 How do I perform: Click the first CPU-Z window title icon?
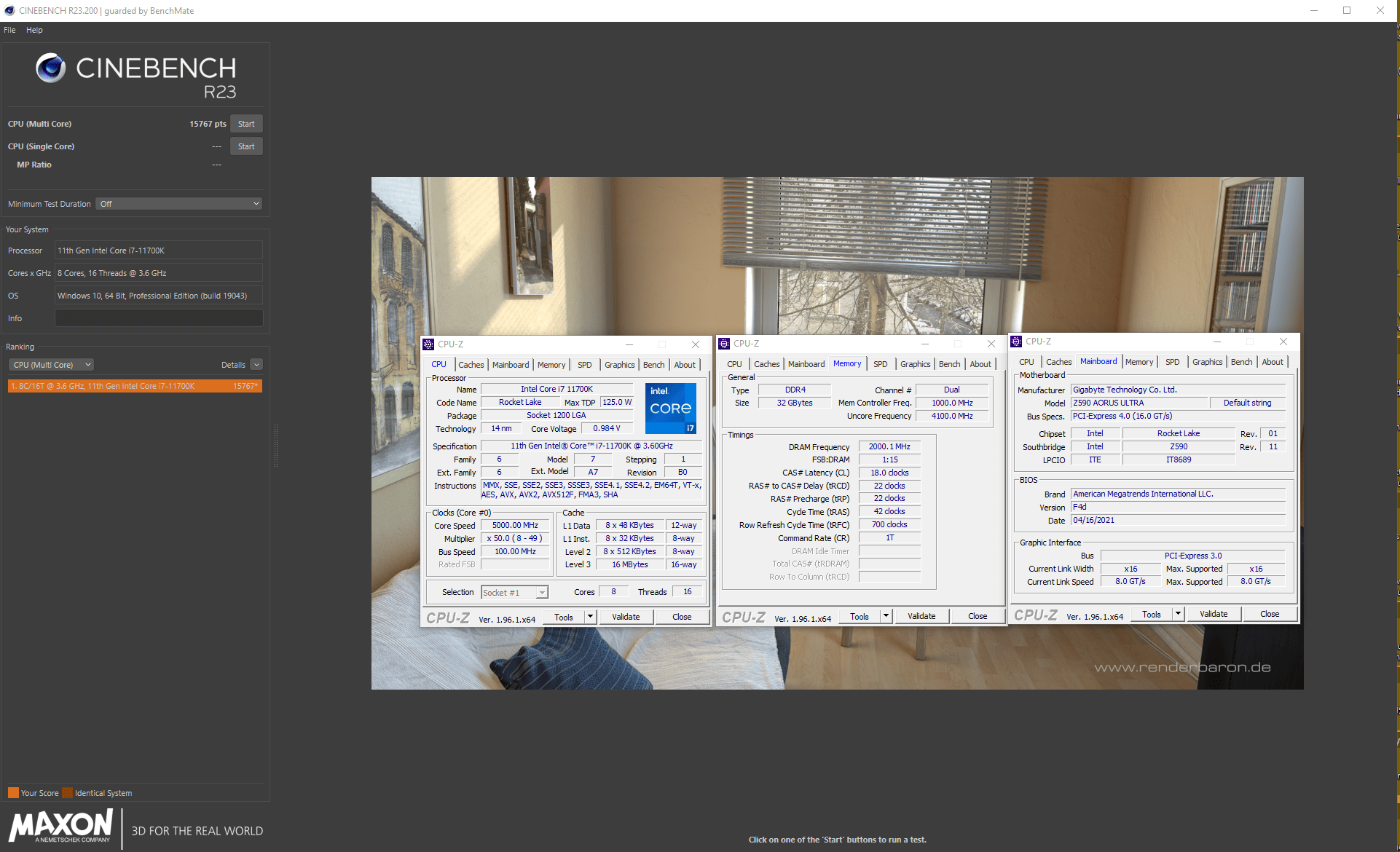tap(429, 344)
